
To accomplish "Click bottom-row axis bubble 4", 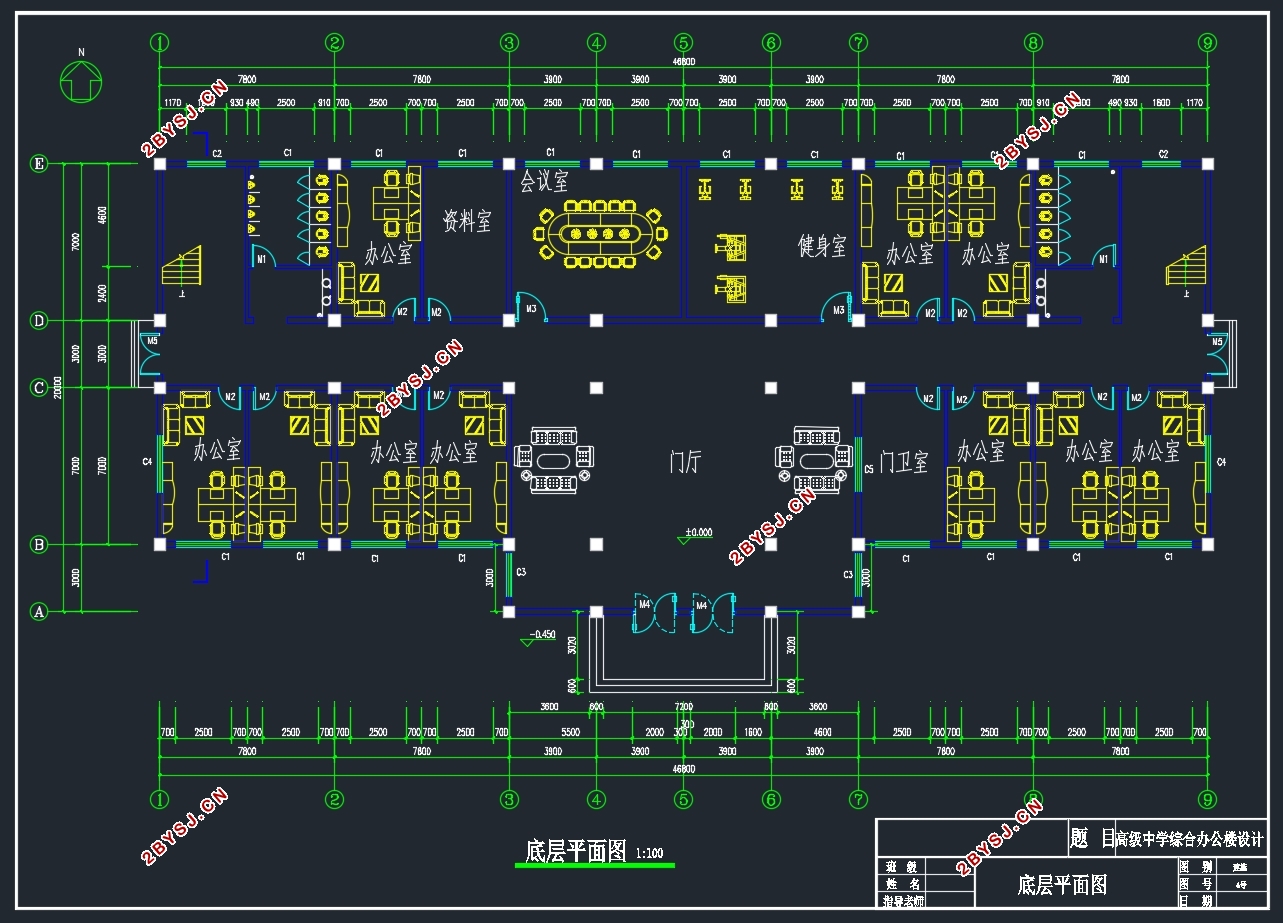I will pyautogui.click(x=597, y=799).
